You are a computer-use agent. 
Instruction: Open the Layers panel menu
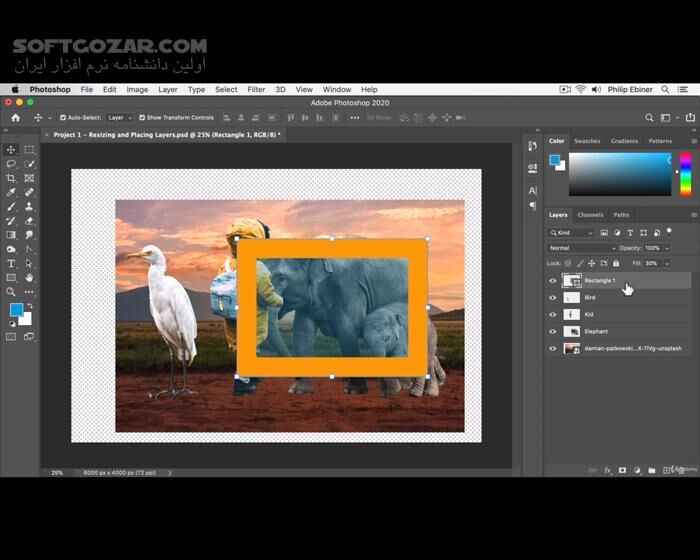pos(694,215)
